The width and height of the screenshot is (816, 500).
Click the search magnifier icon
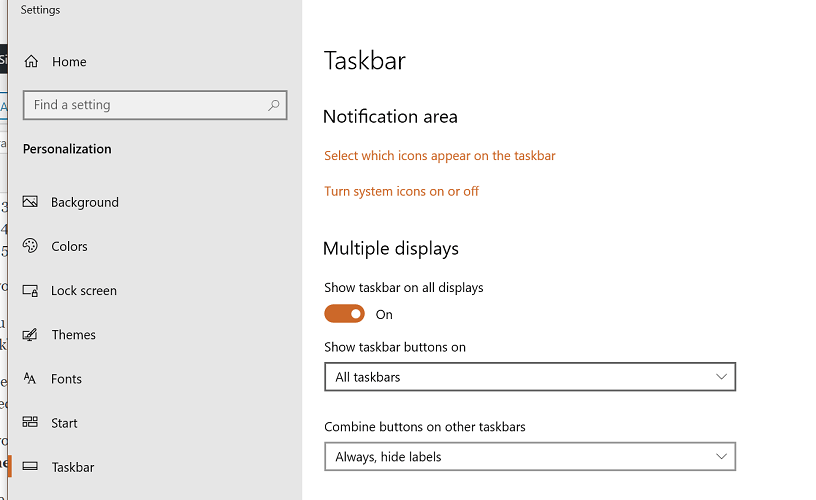tap(273, 105)
